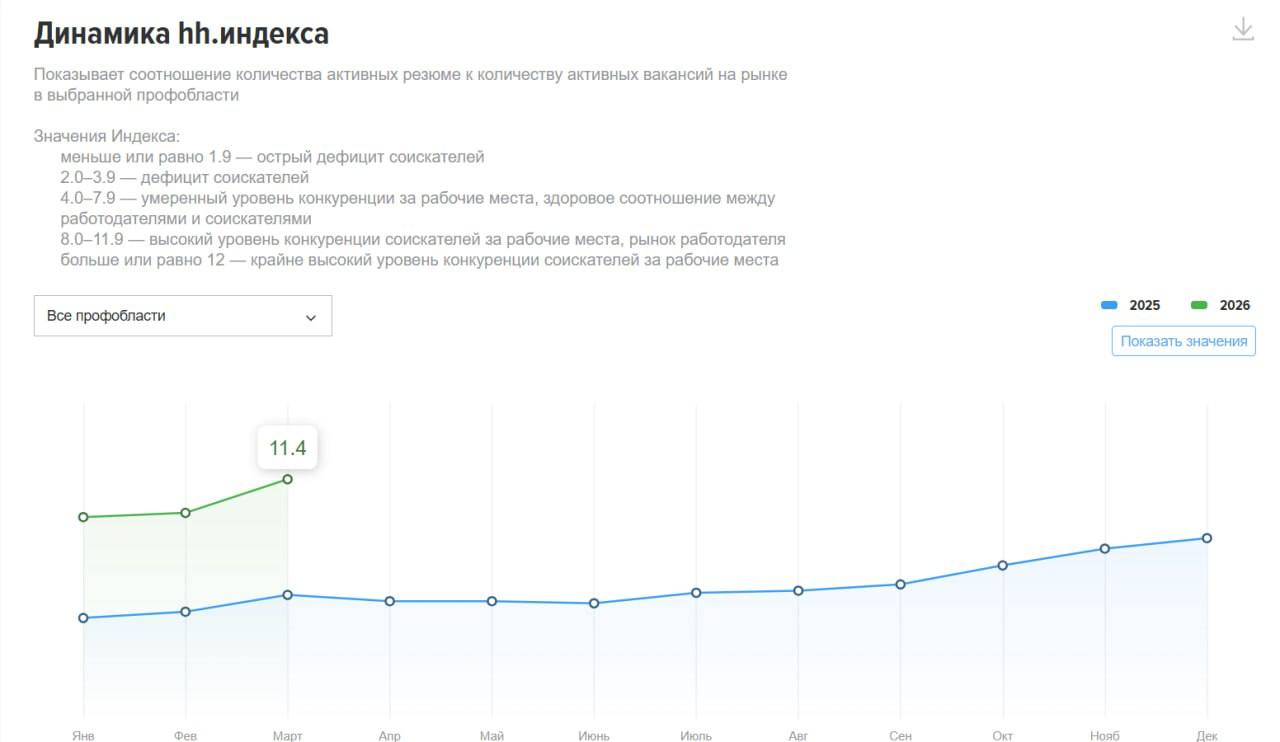Click the blue data point for Сен
Image resolution: width=1280 pixels, height=742 pixels.
coord(900,584)
